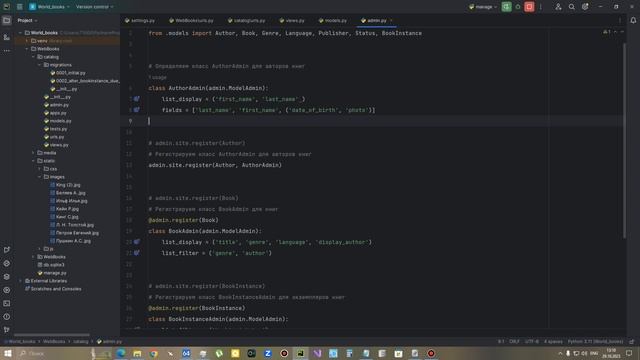Open the Python Packages tool window icon
This screenshot has height=360, width=640.
[7, 276]
